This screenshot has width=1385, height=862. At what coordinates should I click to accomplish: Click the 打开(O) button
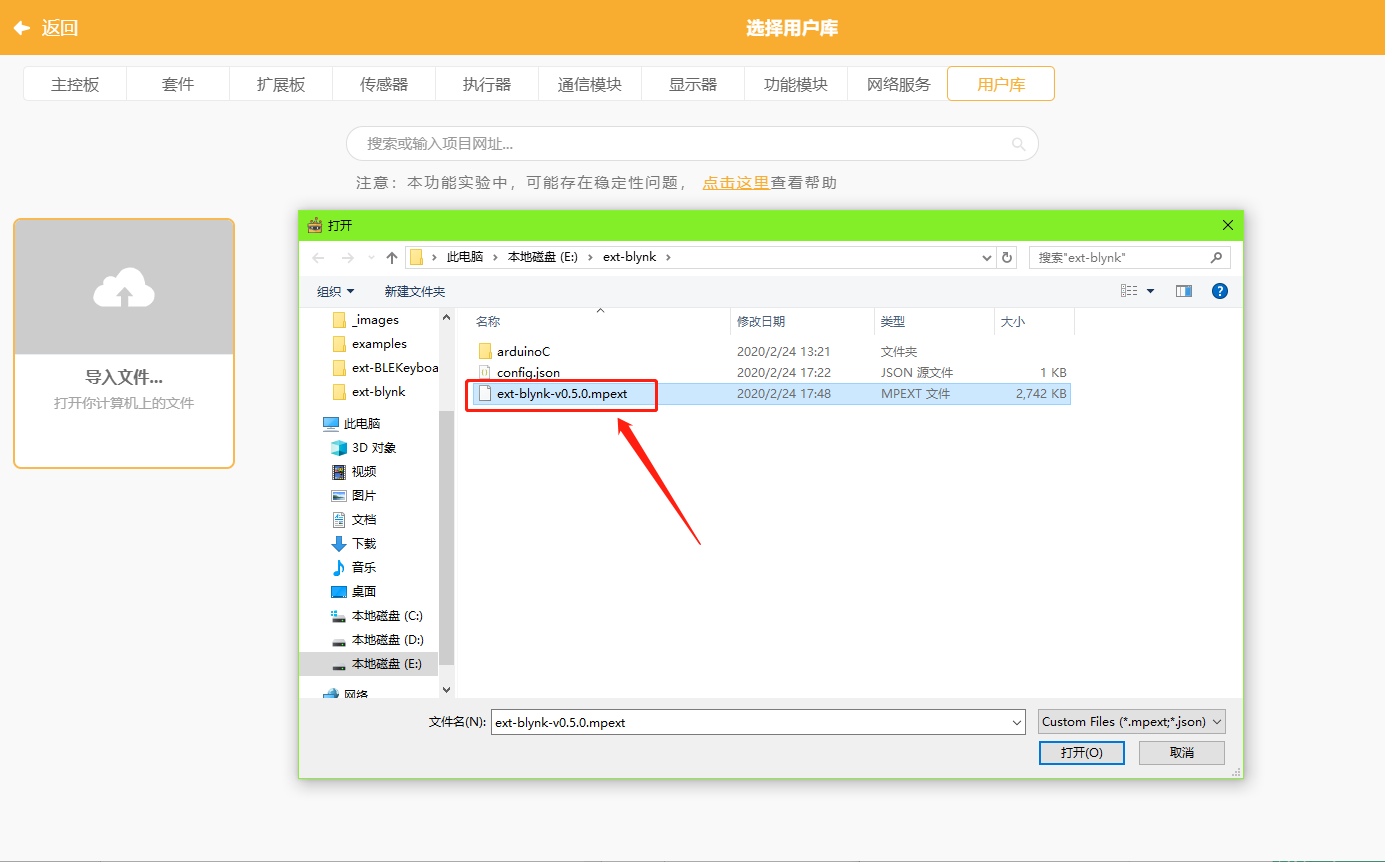1082,752
